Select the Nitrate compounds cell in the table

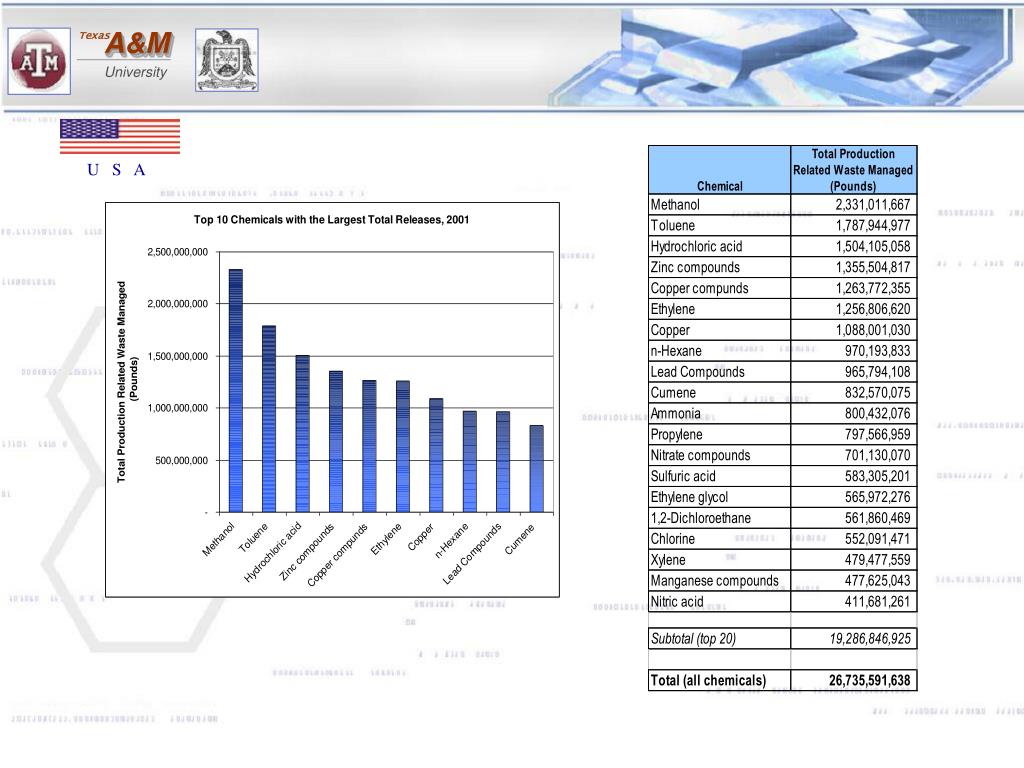coord(720,456)
